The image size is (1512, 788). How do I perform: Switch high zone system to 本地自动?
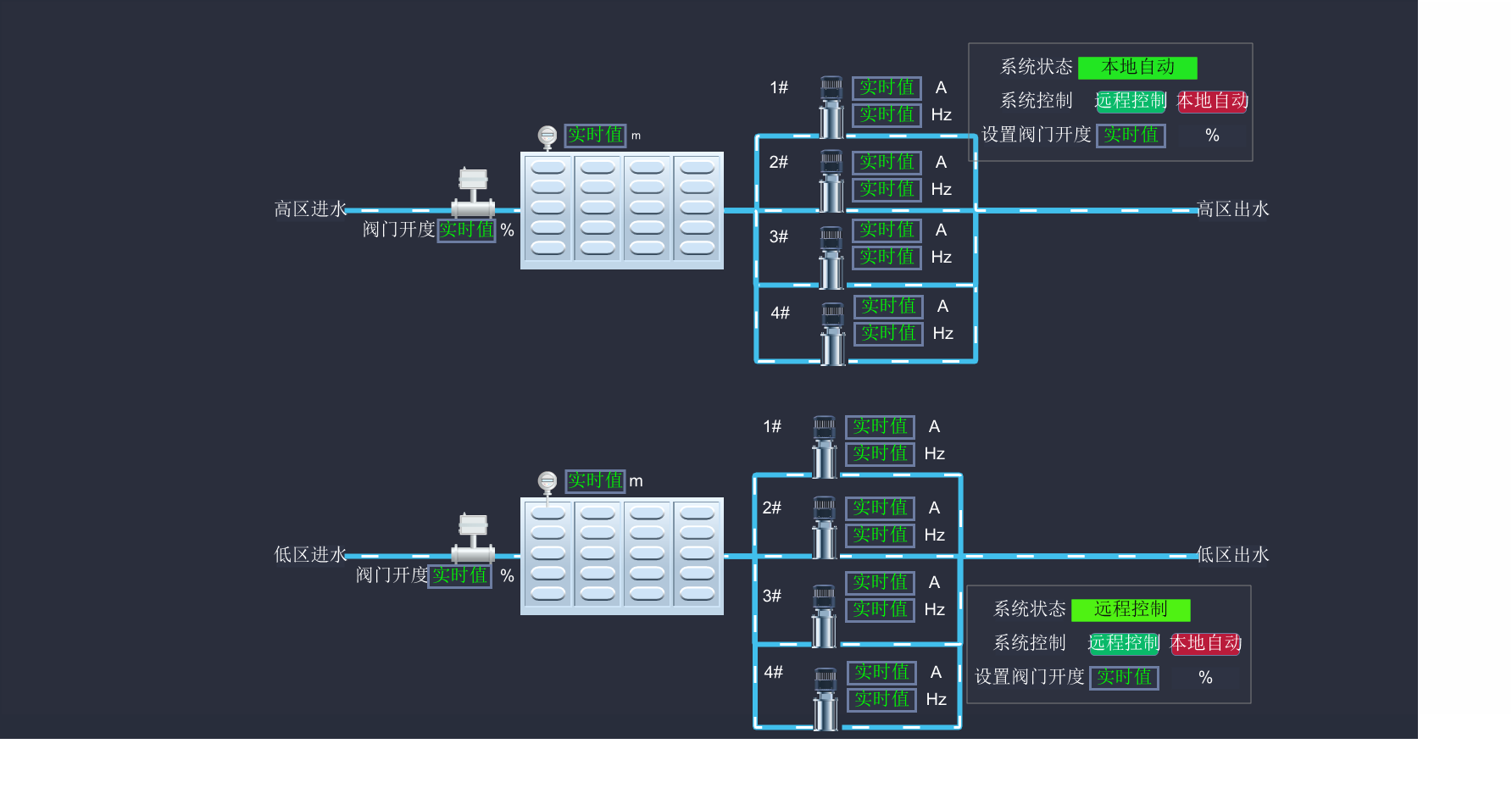point(1212,101)
